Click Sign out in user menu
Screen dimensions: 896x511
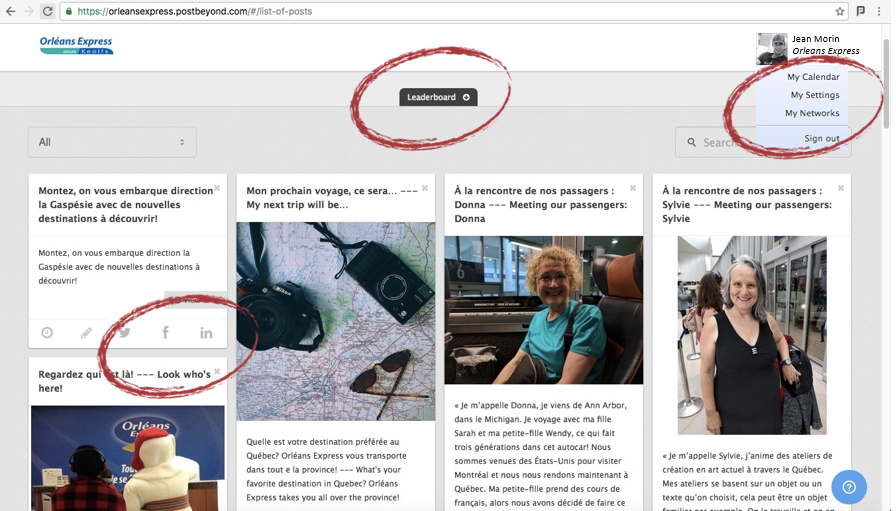[x=821, y=138]
